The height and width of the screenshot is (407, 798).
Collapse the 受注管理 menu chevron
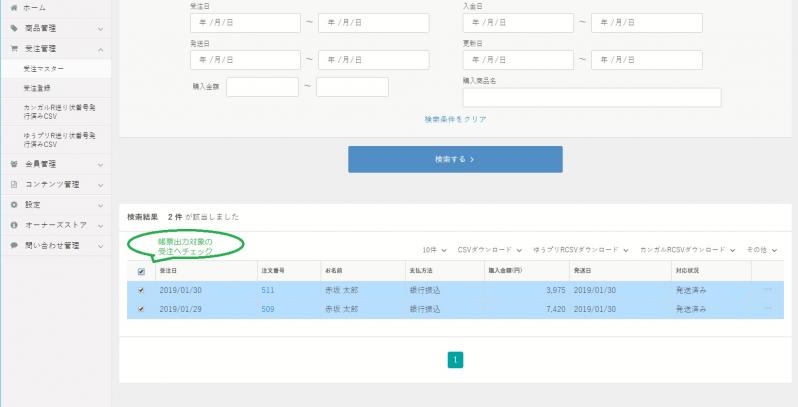[x=101, y=49]
